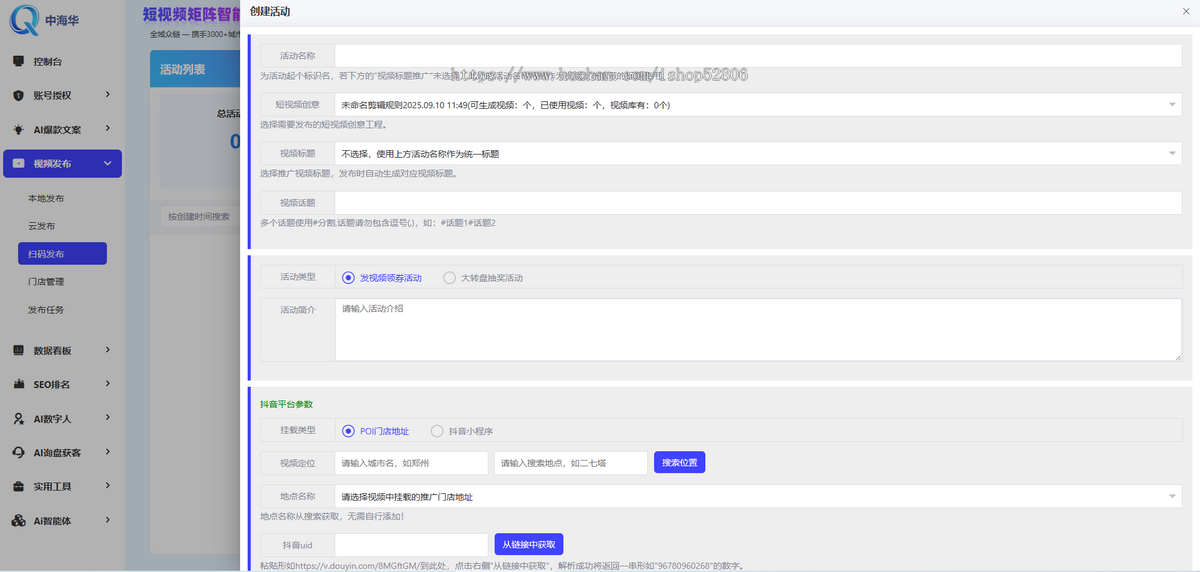Click the 数据看板 dashboard icon
Viewport: 1200px width, 572px height.
(x=18, y=350)
